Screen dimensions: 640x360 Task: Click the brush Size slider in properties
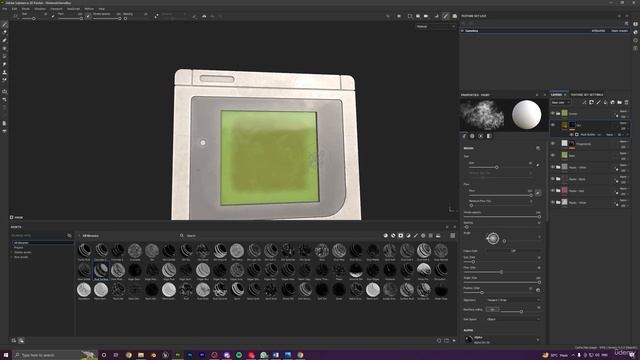pos(500,167)
